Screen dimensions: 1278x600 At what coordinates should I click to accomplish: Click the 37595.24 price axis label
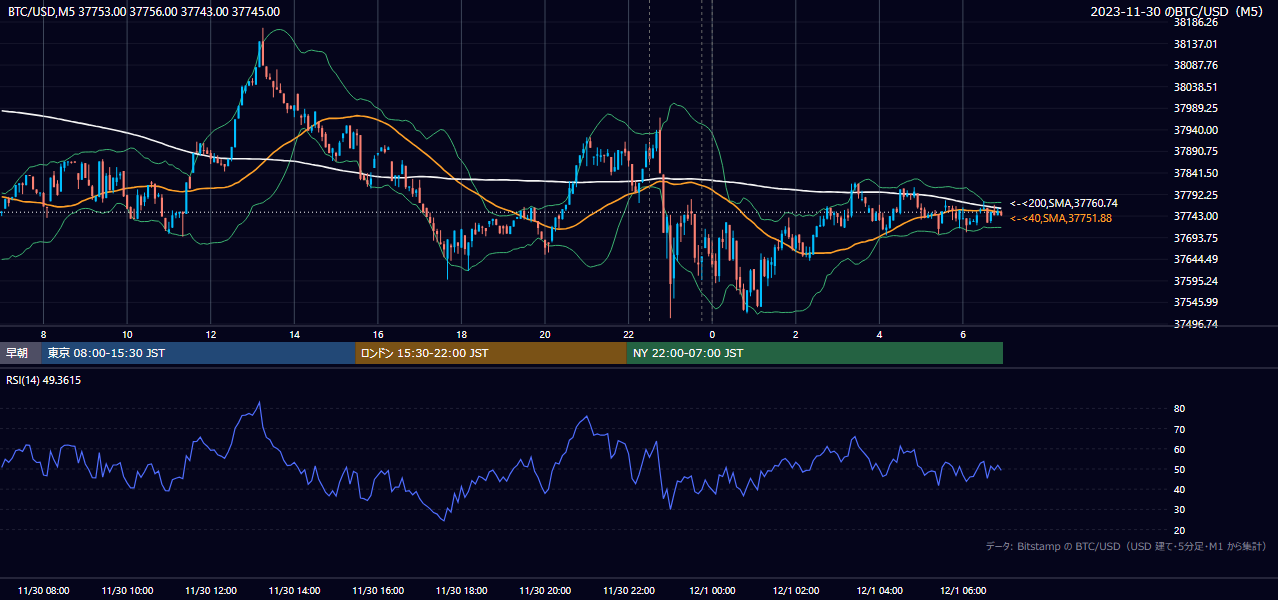click(x=1196, y=281)
